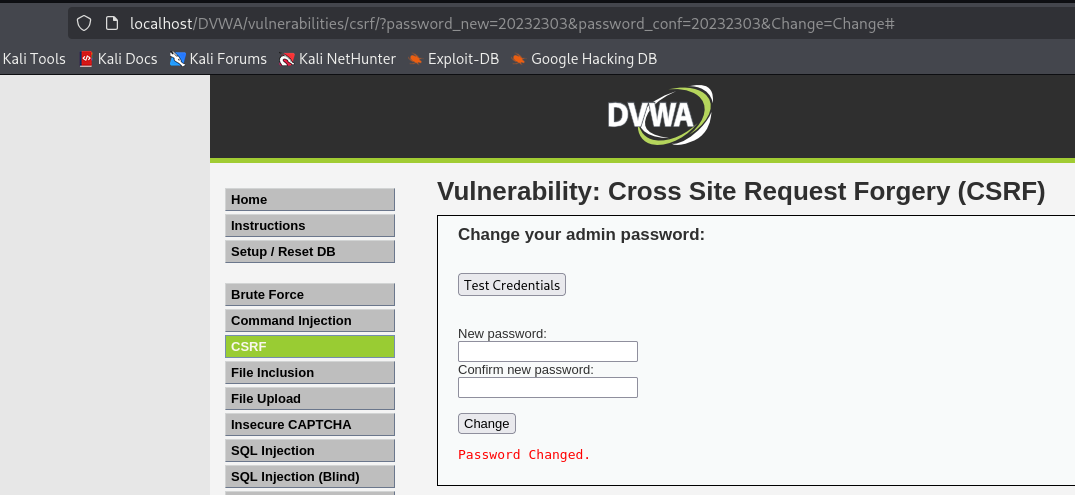Open the Google Hacking DB bookmark icon
1075x495 pixels.
tap(519, 59)
